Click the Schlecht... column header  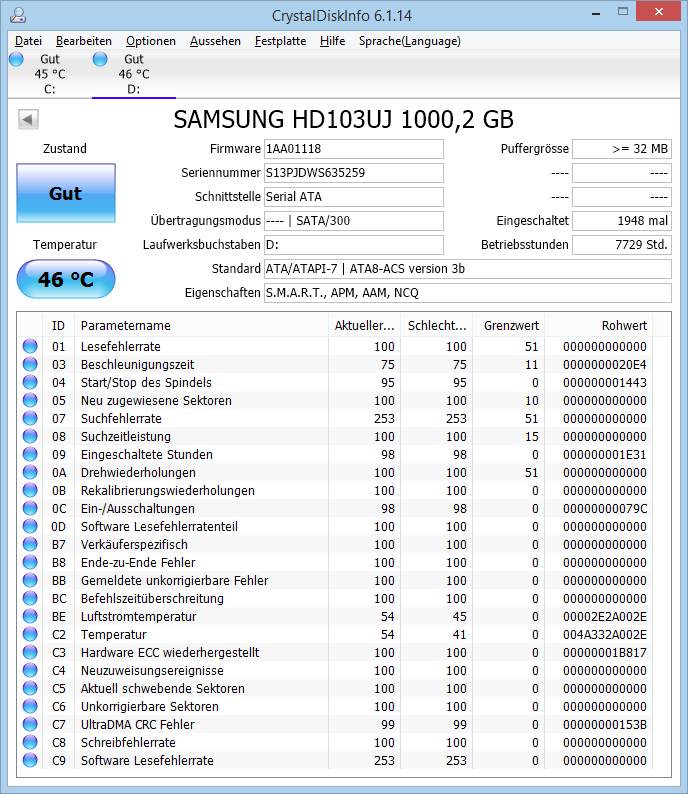(437, 326)
